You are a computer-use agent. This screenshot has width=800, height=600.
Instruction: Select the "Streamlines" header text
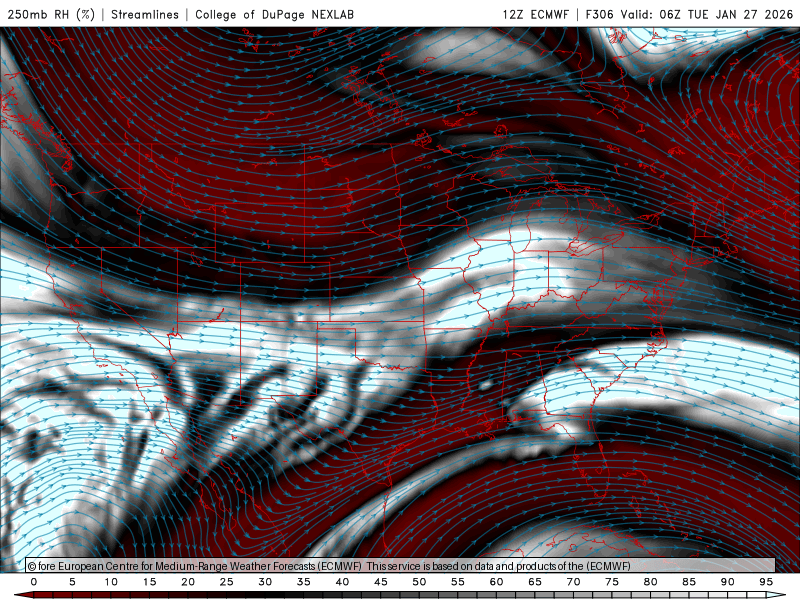click(145, 14)
